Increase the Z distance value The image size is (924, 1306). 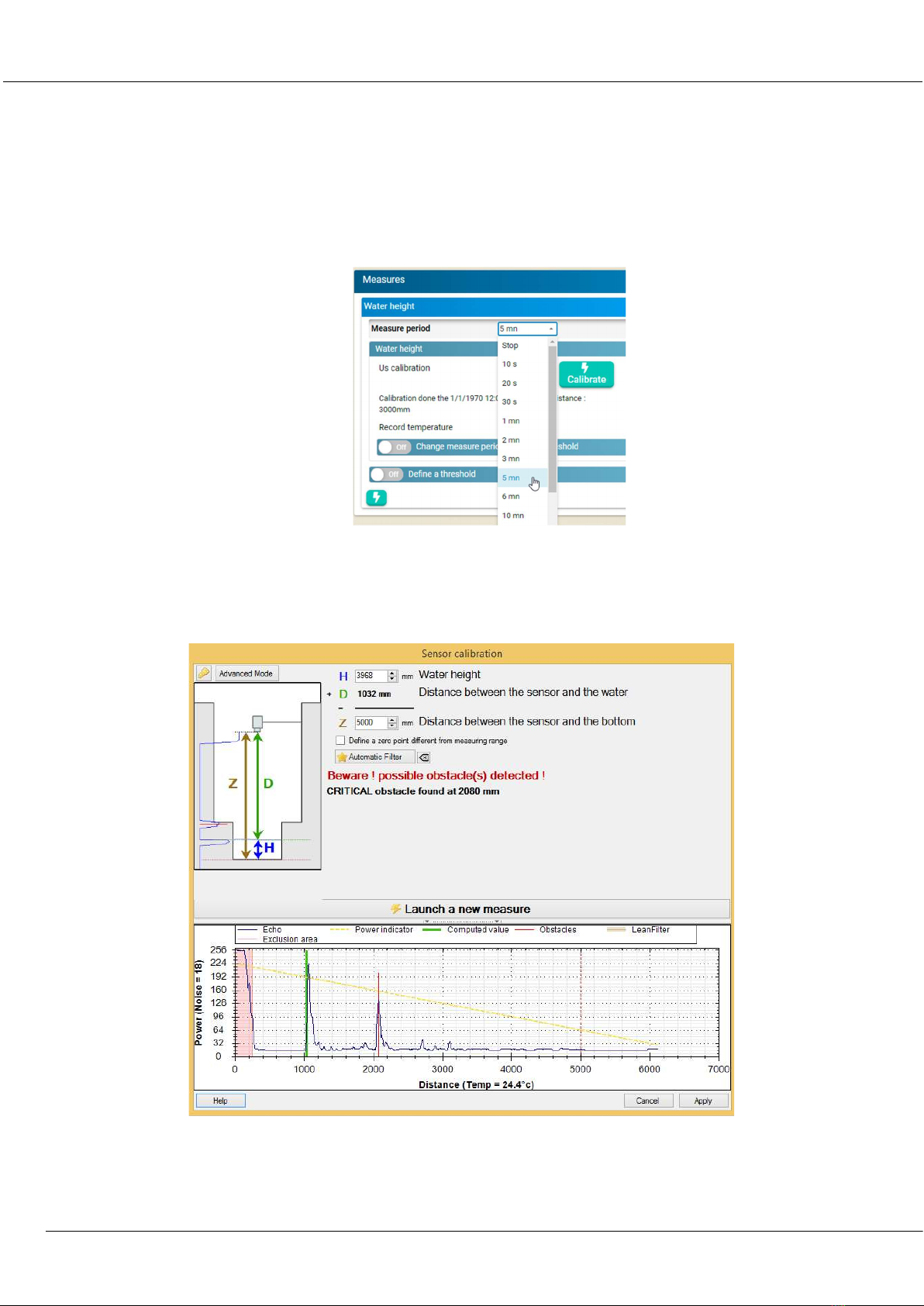pyautogui.click(x=392, y=719)
